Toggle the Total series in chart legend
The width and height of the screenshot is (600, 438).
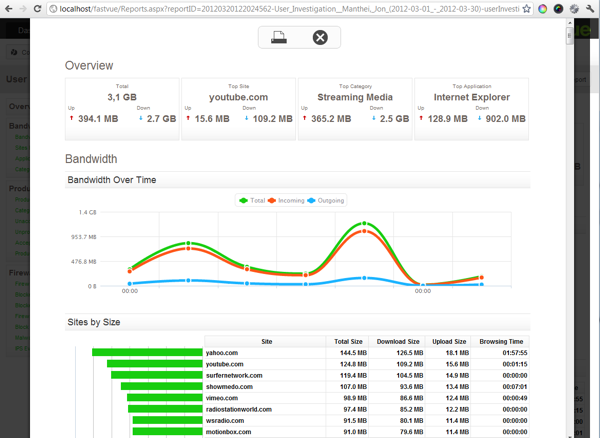252,200
